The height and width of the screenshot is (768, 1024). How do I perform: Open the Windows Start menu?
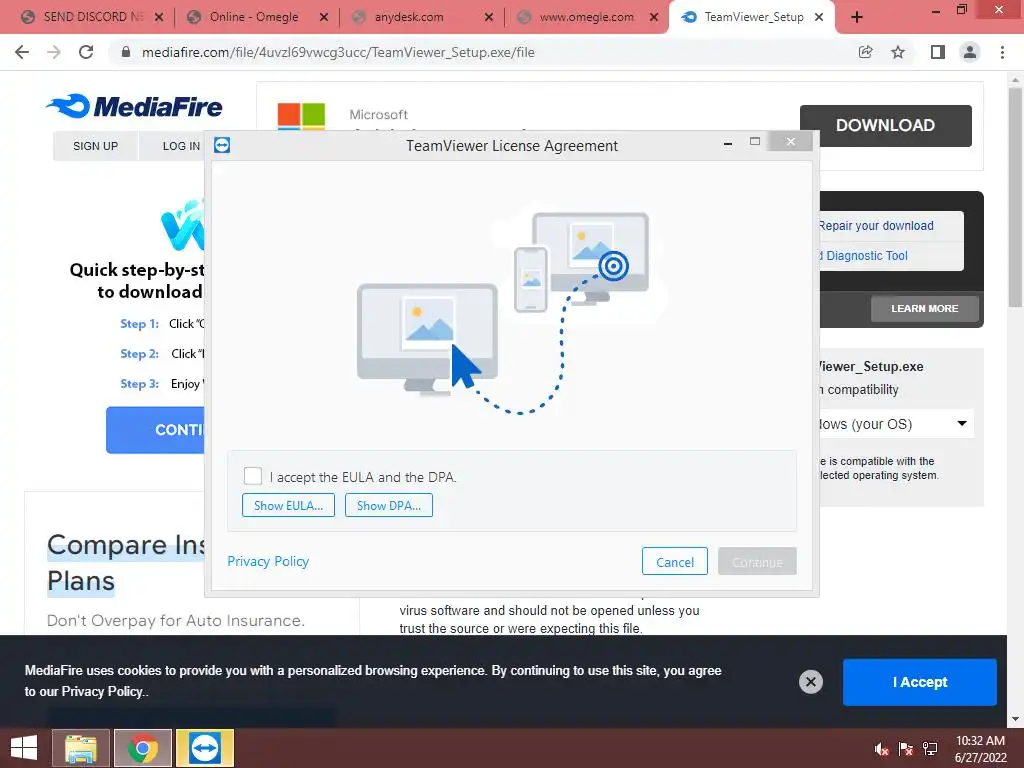click(24, 748)
